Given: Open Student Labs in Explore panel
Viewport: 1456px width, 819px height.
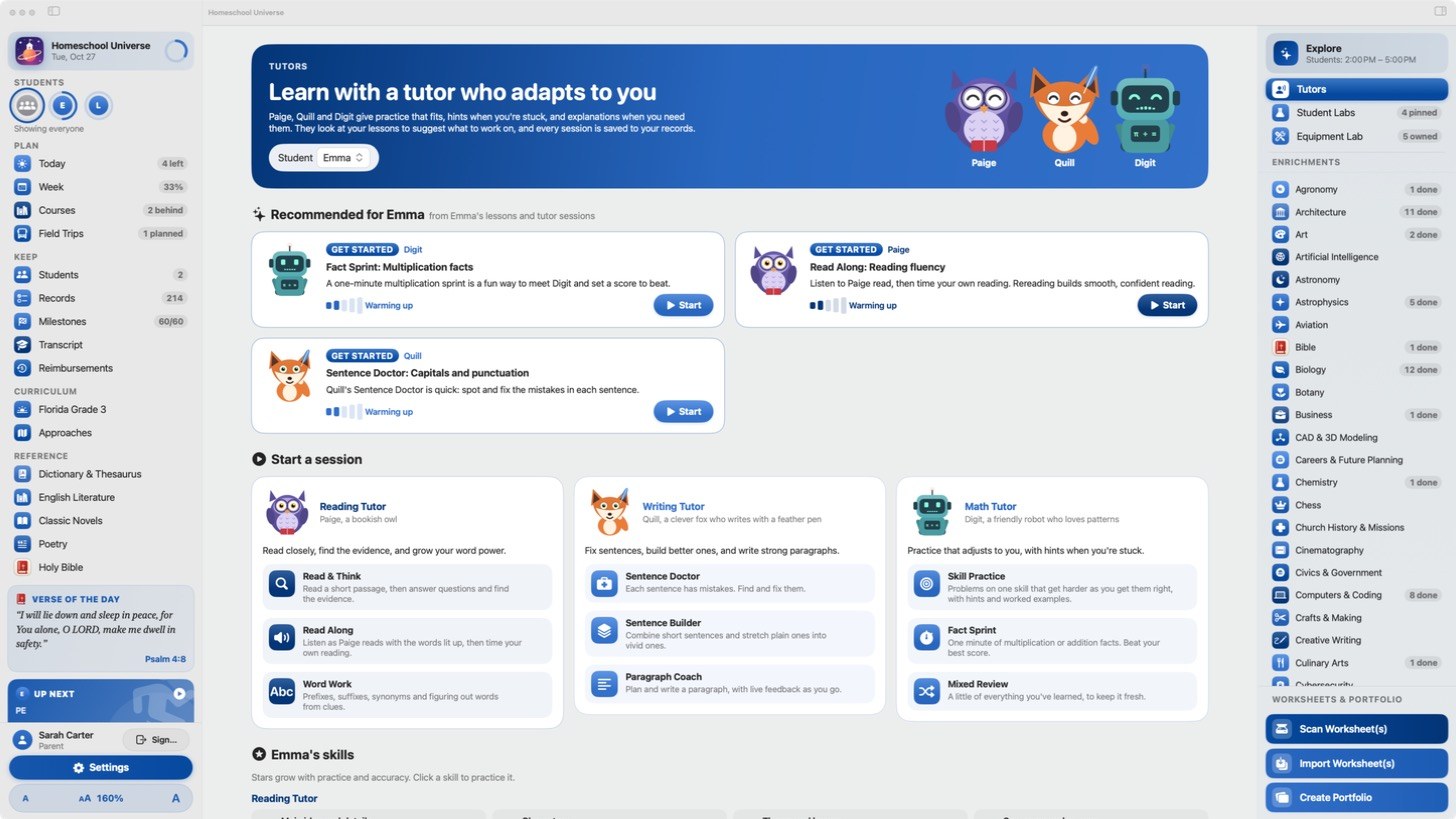Looking at the screenshot, I should tap(1356, 113).
